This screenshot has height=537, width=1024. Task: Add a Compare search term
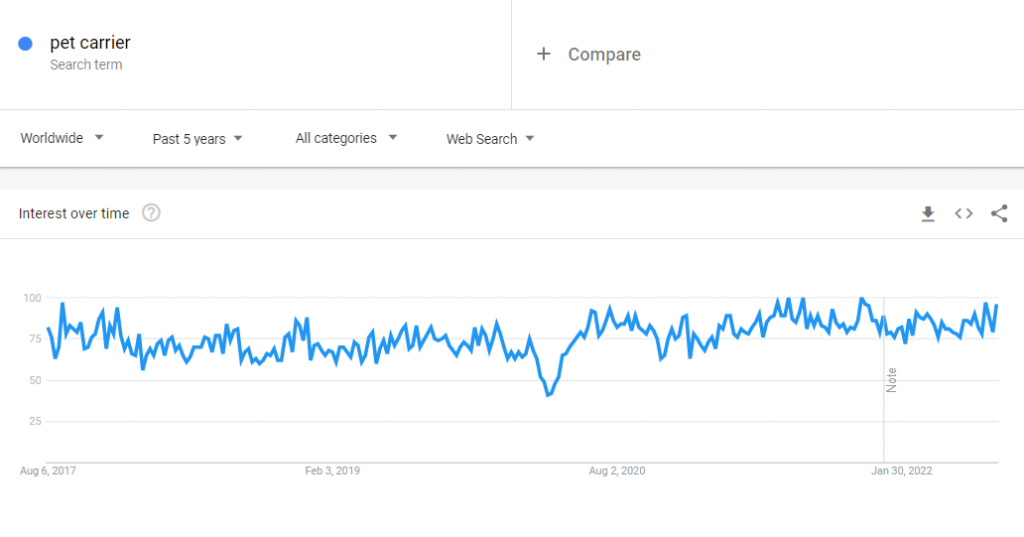click(x=604, y=54)
